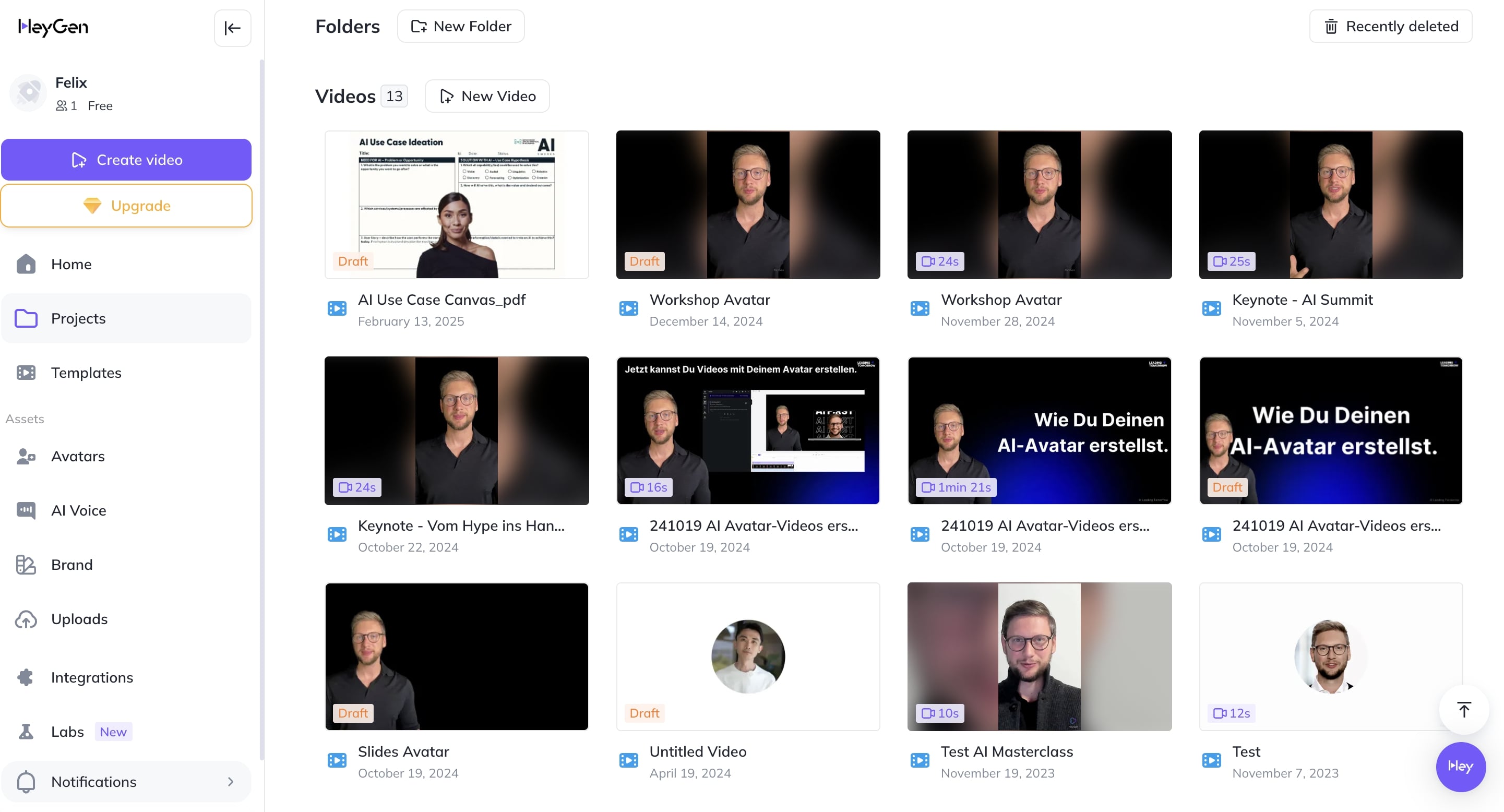The height and width of the screenshot is (812, 1504).
Task: Open Recently deleted items
Action: (x=1390, y=26)
